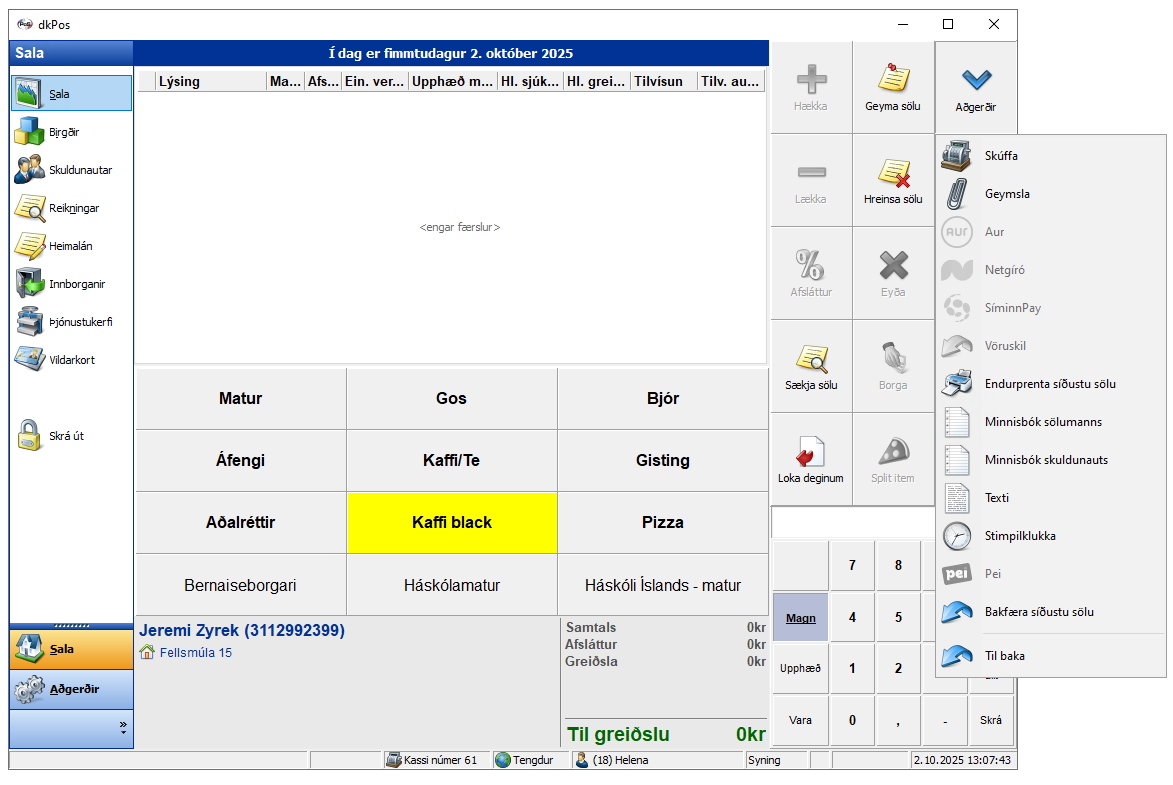The image size is (1173, 785).
Task: Click the Geyma sölu sticky note icon
Action: (893, 79)
